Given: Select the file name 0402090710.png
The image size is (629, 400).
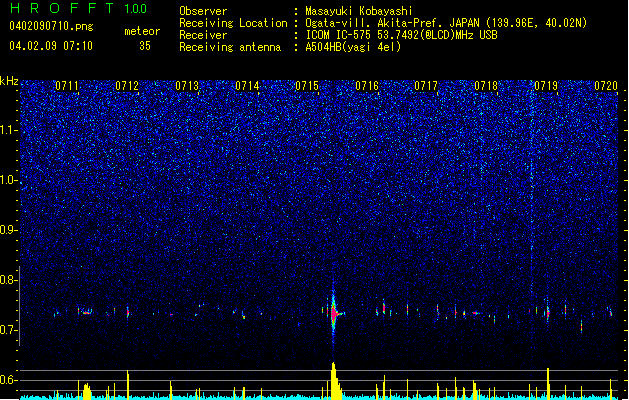Looking at the screenshot, I should pyautogui.click(x=51, y=26).
